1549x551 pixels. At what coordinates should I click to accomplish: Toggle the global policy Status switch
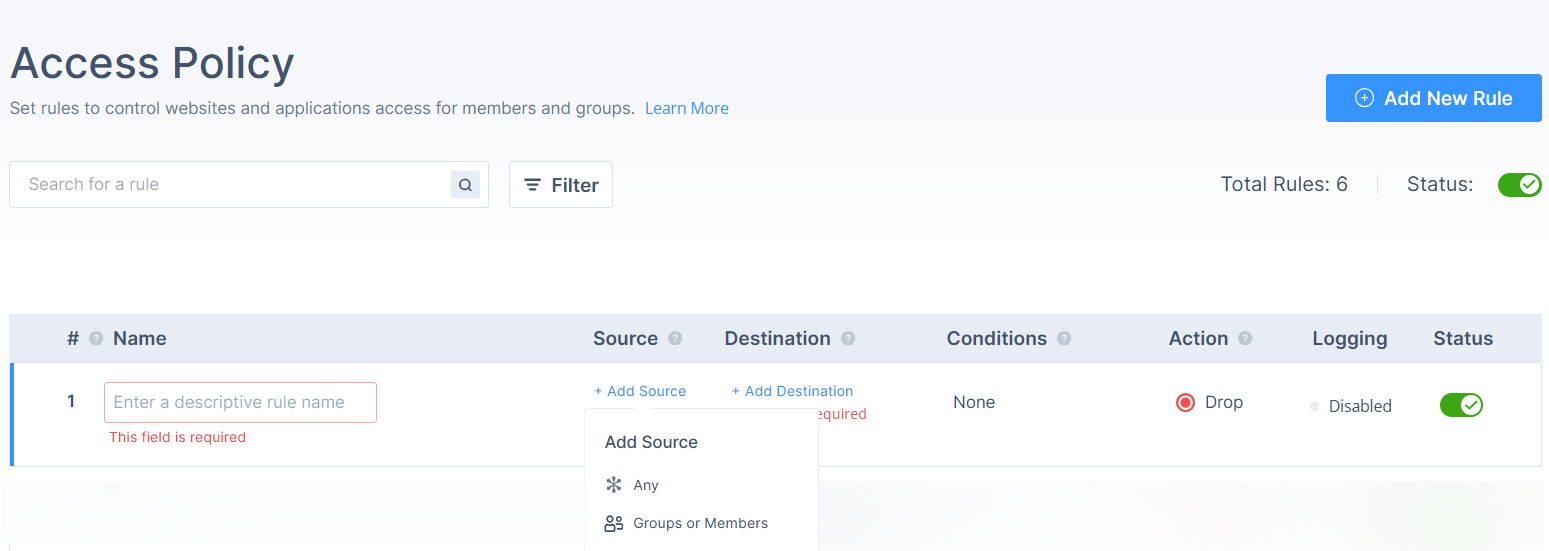tap(1519, 185)
